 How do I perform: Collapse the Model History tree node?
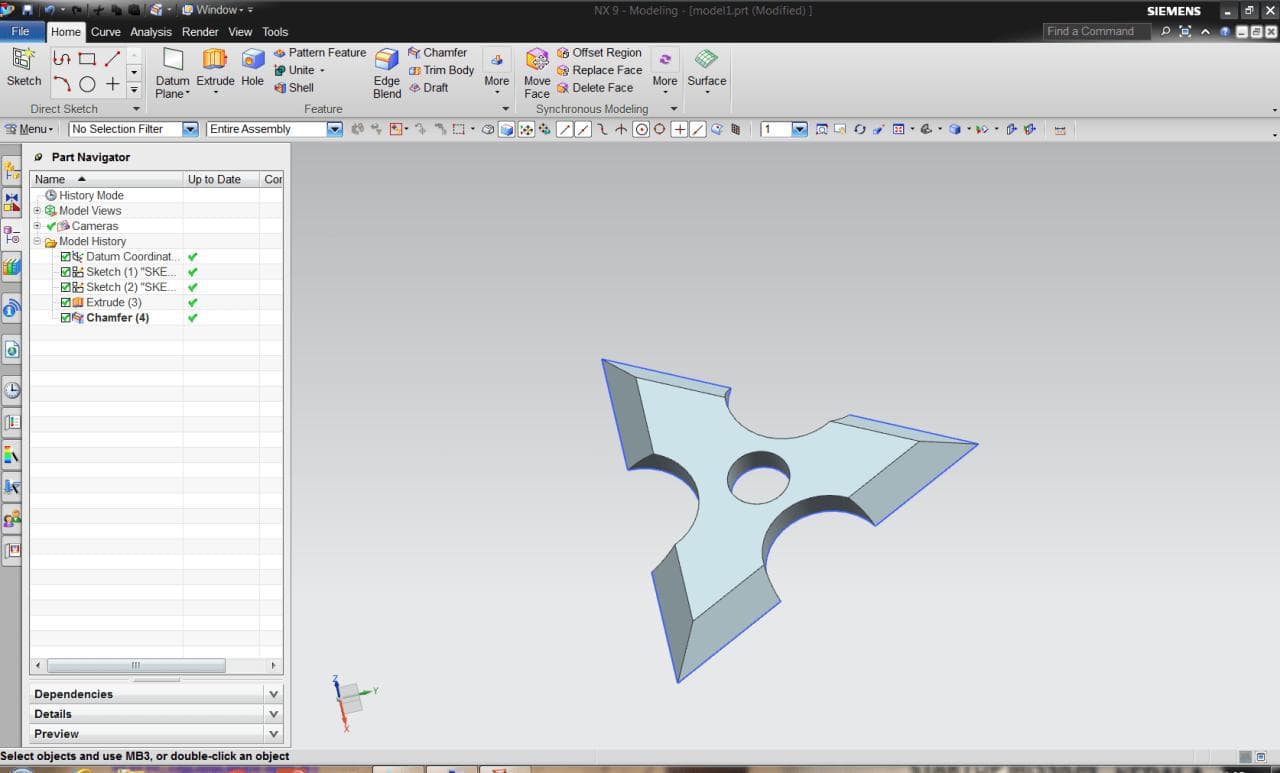click(37, 241)
